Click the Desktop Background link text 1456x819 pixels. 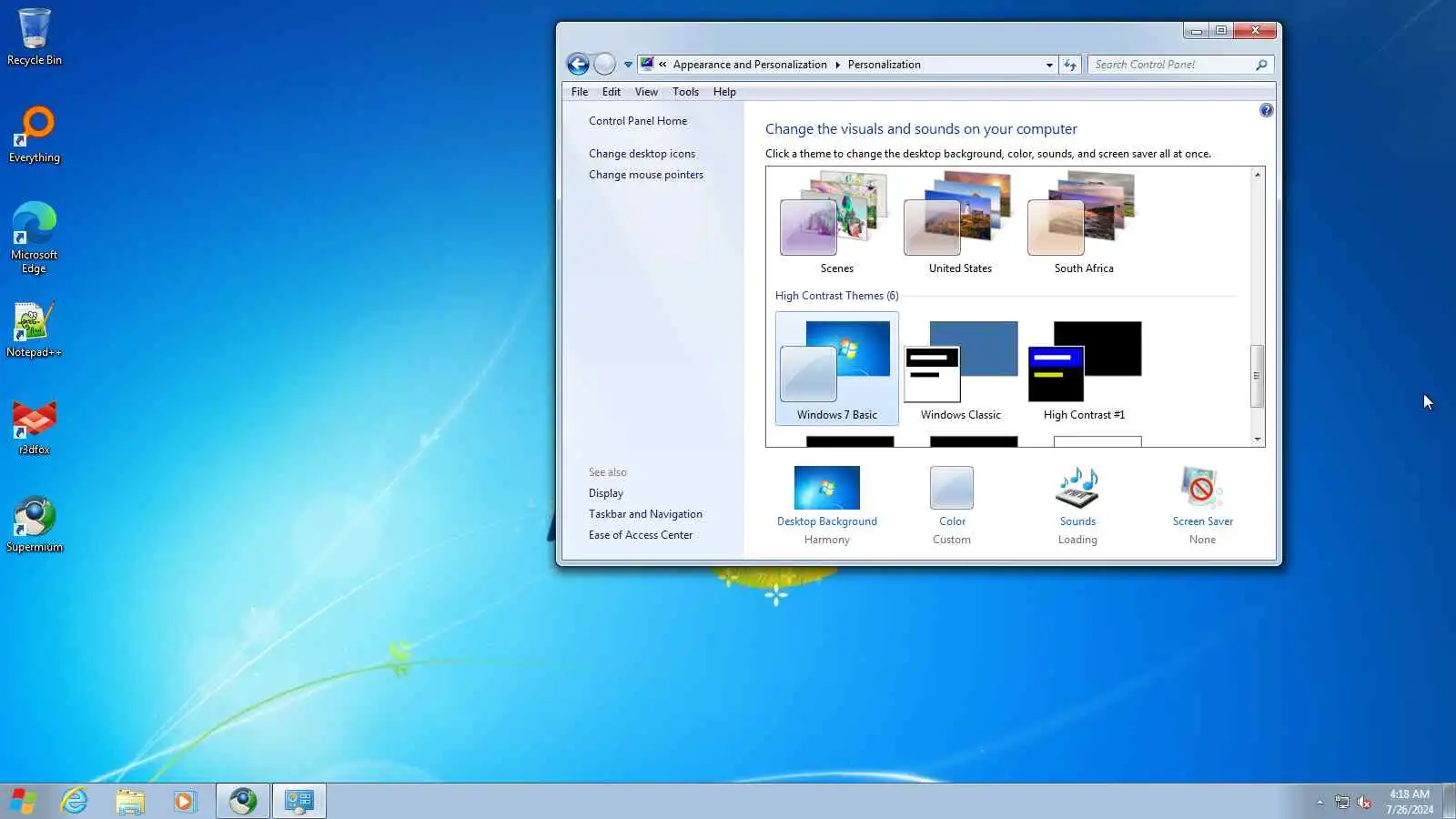[826, 521]
